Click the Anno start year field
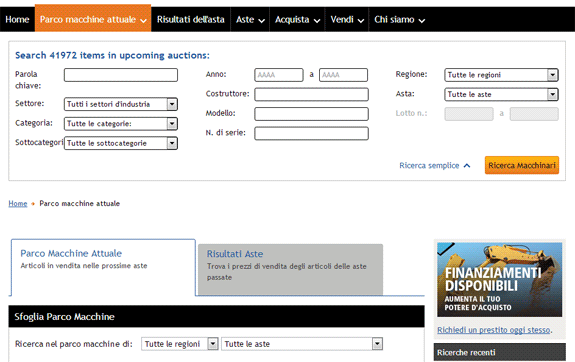Image resolution: width=575 pixels, height=362 pixels. 279,75
